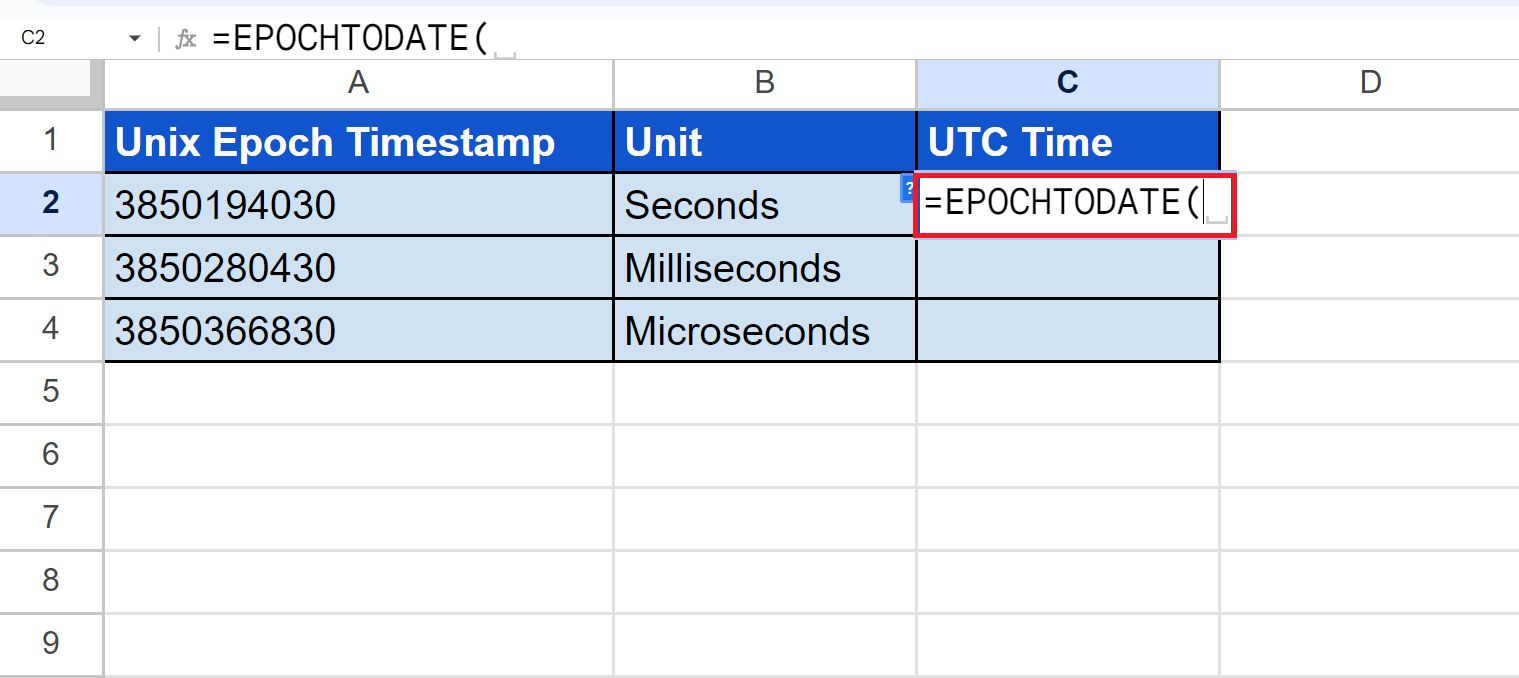Click the formula help question mark badge
The image size is (1519, 678).
point(908,187)
